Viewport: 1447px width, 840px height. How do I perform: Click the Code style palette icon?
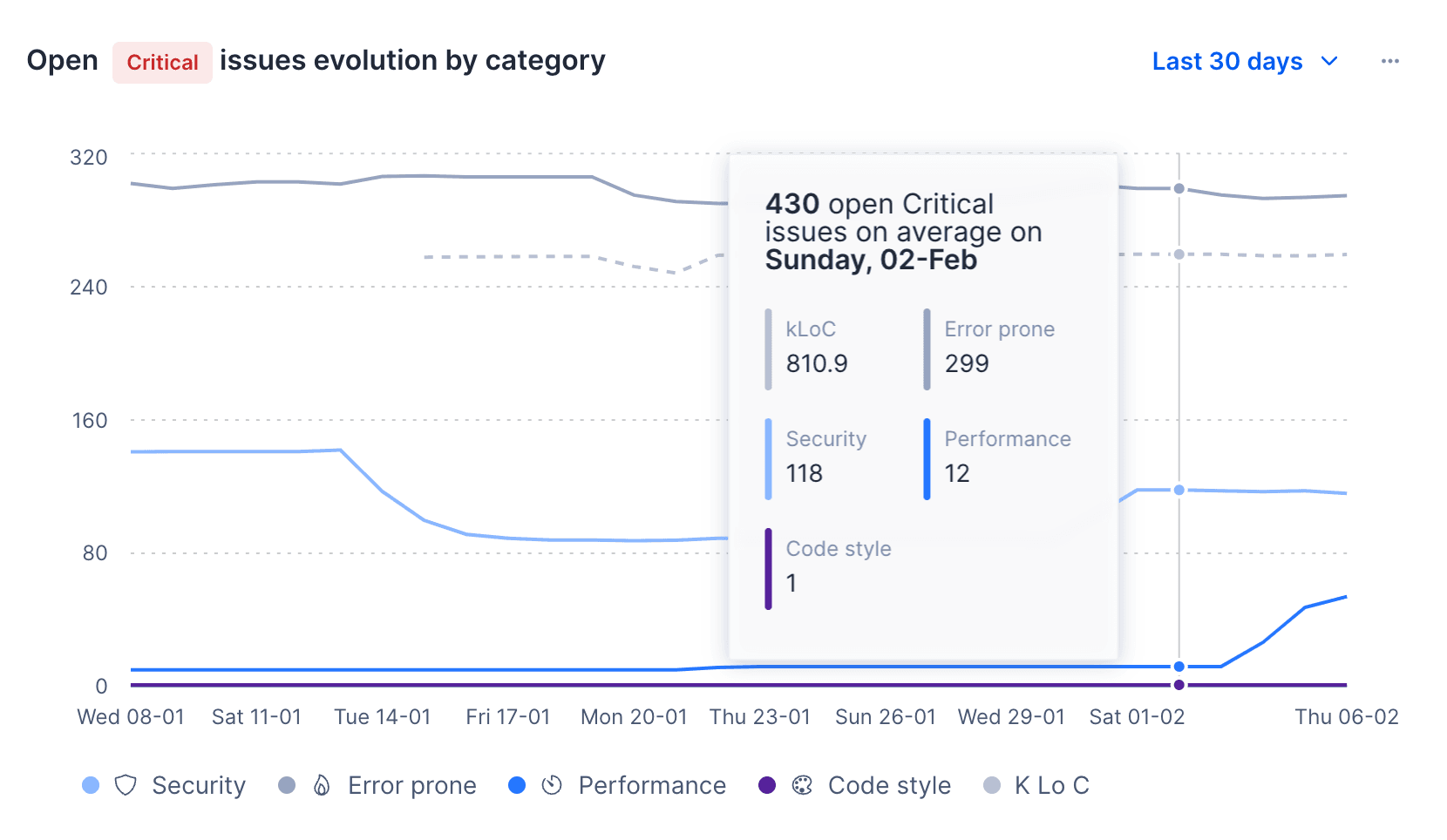[803, 785]
